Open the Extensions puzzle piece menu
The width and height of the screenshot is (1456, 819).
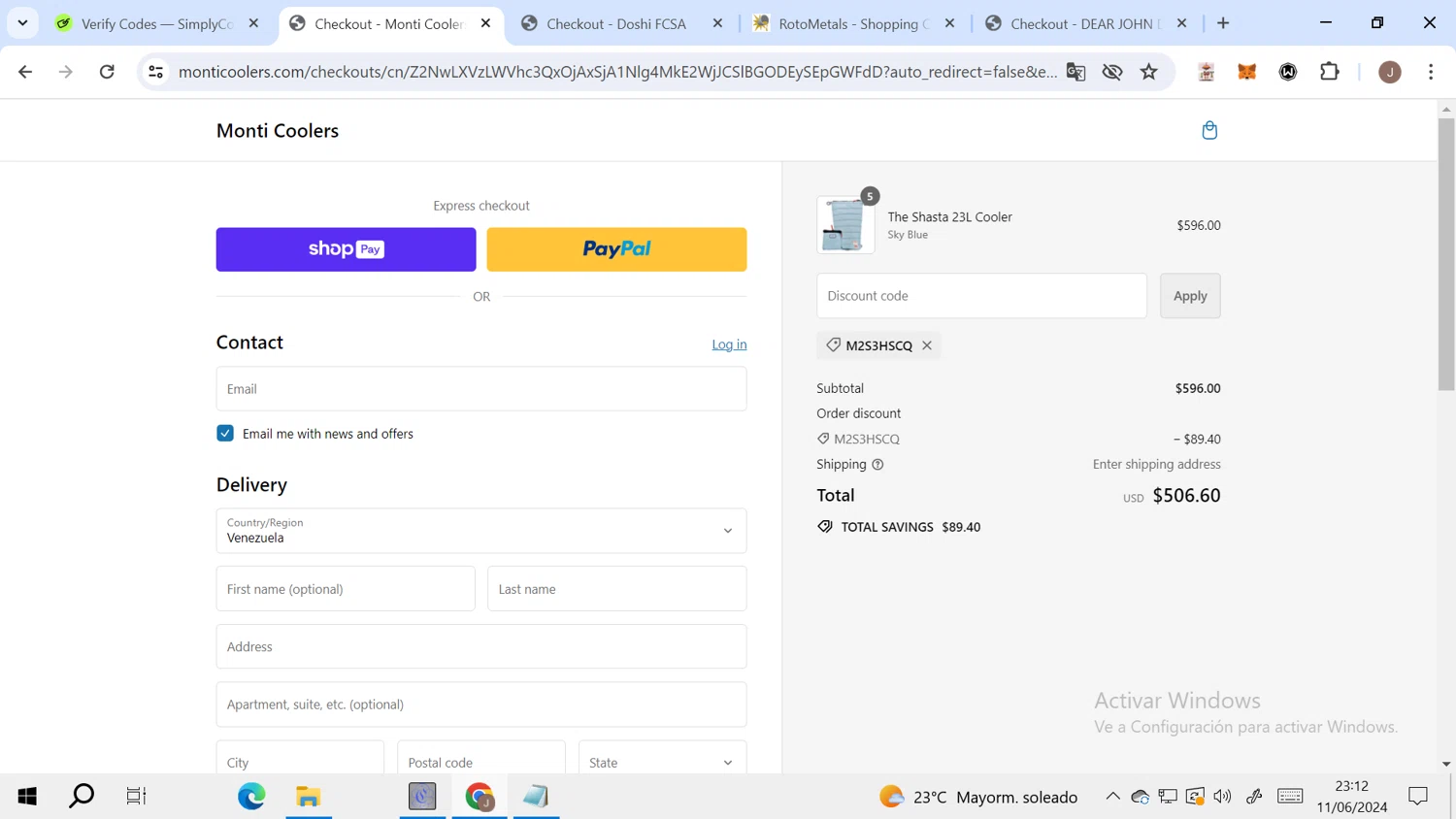(x=1330, y=72)
